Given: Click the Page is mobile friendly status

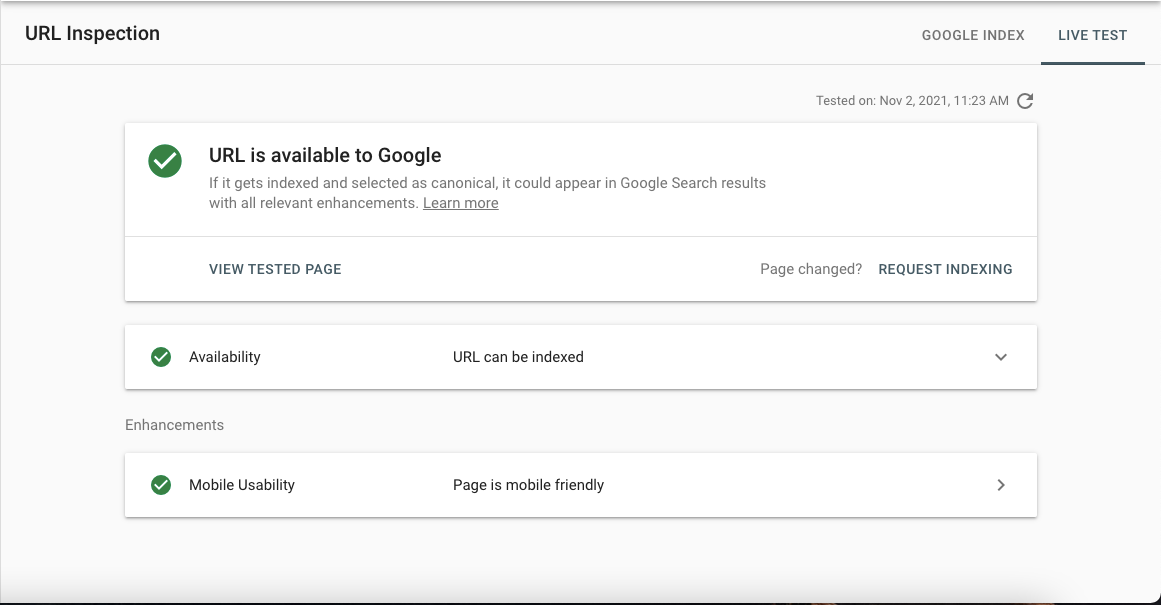Looking at the screenshot, I should (x=529, y=485).
